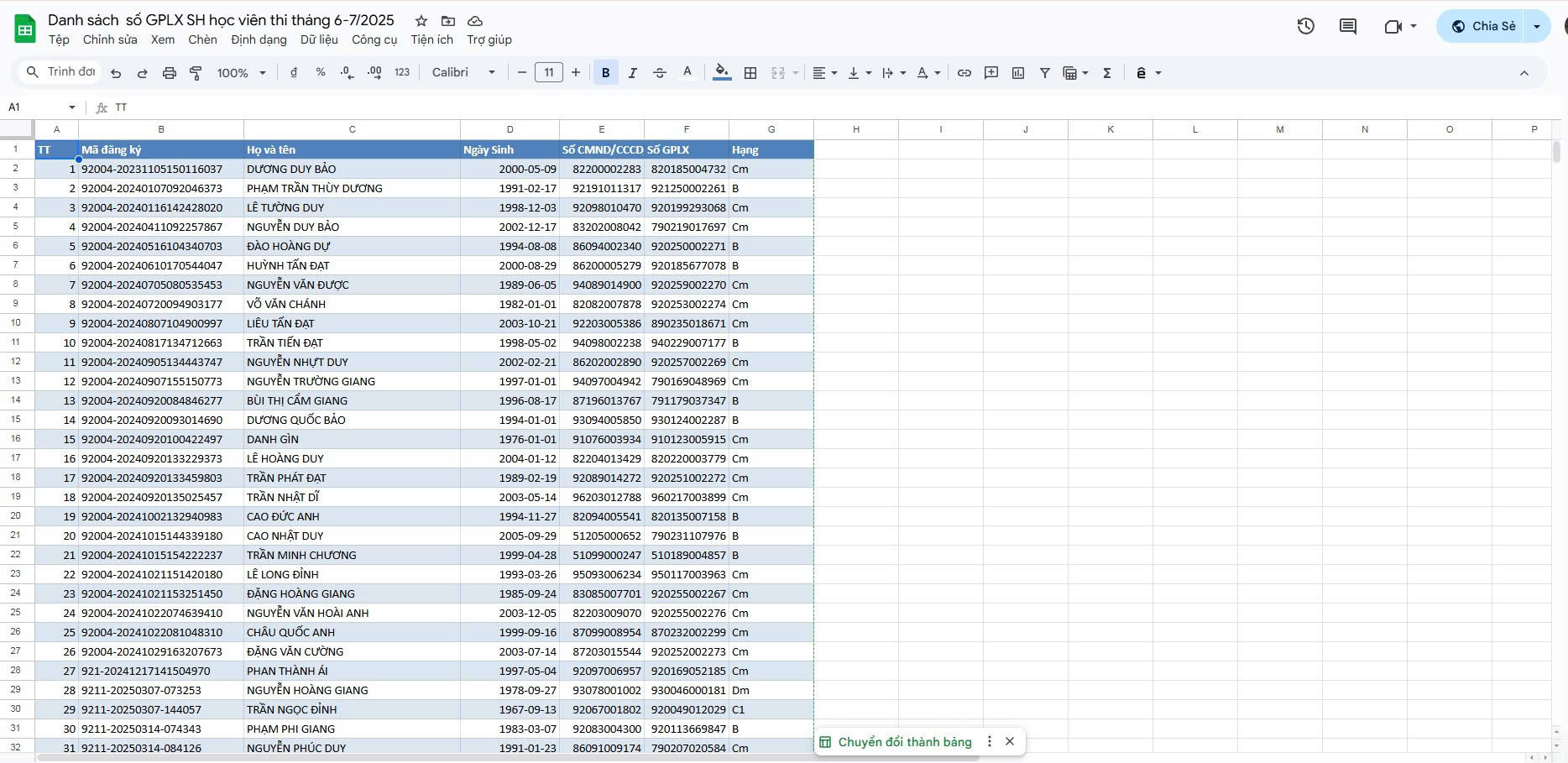Increase decimal places
This screenshot has height=763, width=1568.
click(x=374, y=73)
